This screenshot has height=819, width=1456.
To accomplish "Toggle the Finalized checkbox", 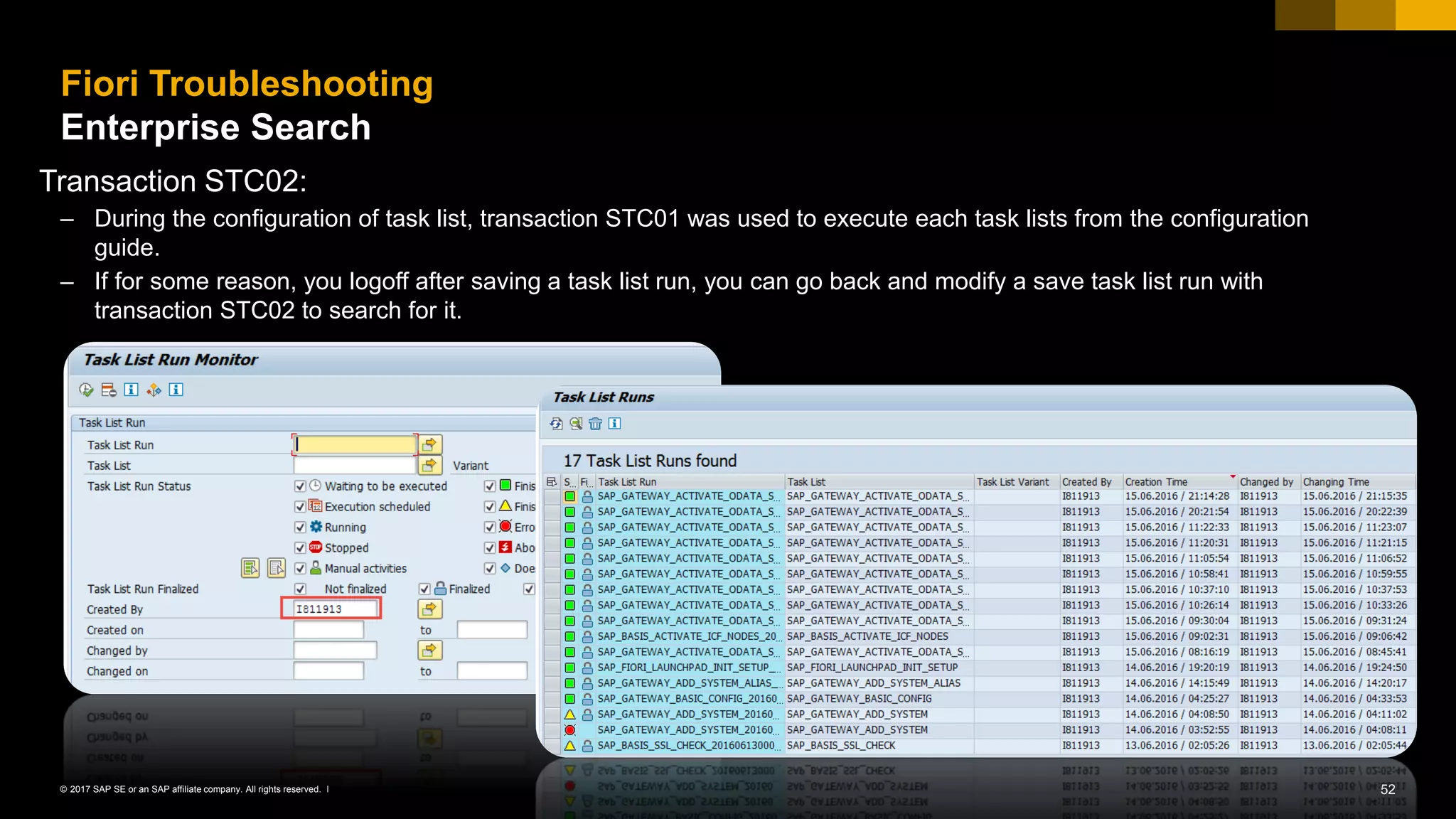I will pyautogui.click(x=424, y=589).
